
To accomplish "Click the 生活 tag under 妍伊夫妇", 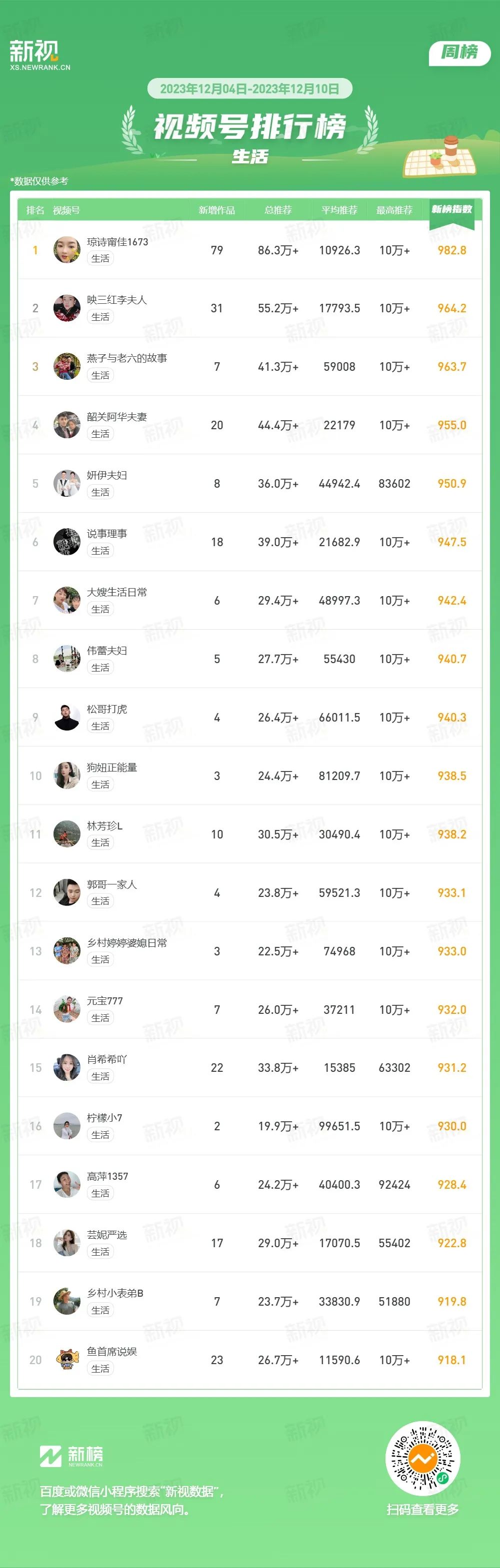I will [x=100, y=492].
